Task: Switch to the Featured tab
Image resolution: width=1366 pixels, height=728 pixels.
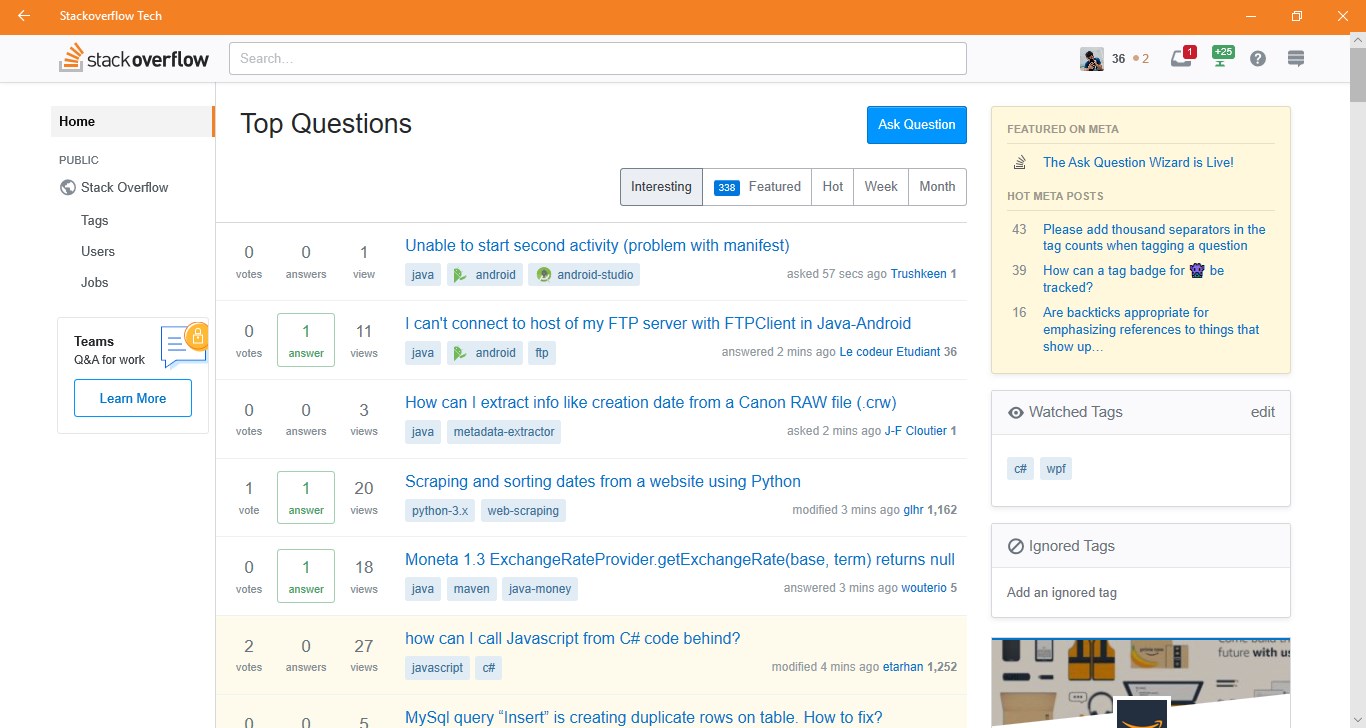Action: pyautogui.click(x=757, y=187)
